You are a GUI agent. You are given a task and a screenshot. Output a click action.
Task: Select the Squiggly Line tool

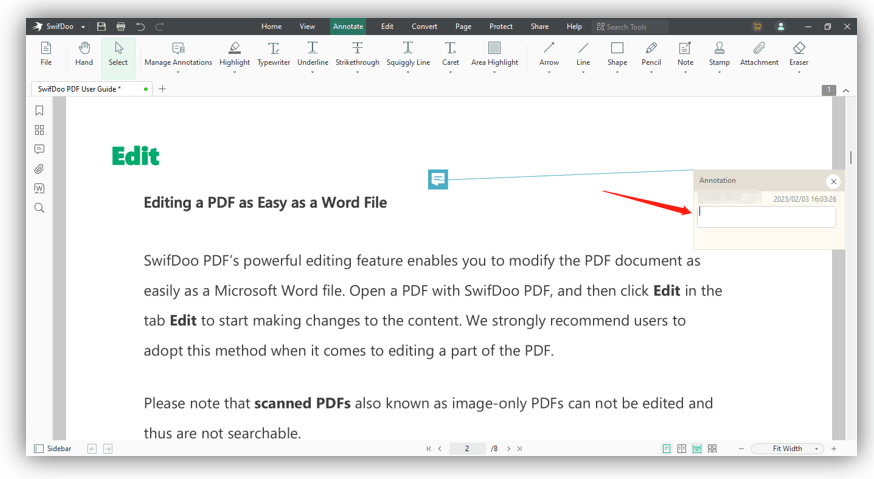click(x=408, y=54)
